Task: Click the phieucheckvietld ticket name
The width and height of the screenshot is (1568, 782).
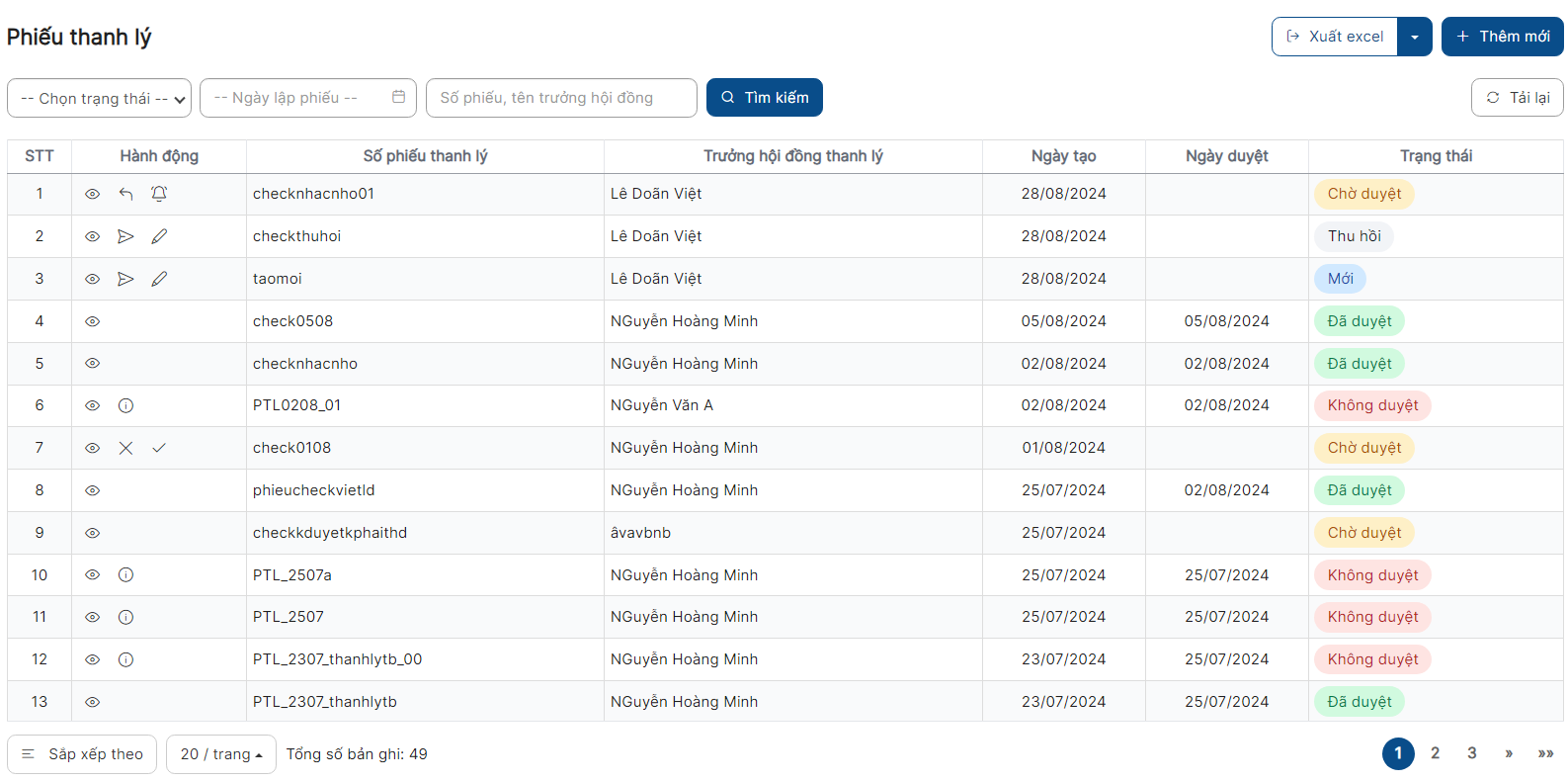Action: (x=313, y=490)
